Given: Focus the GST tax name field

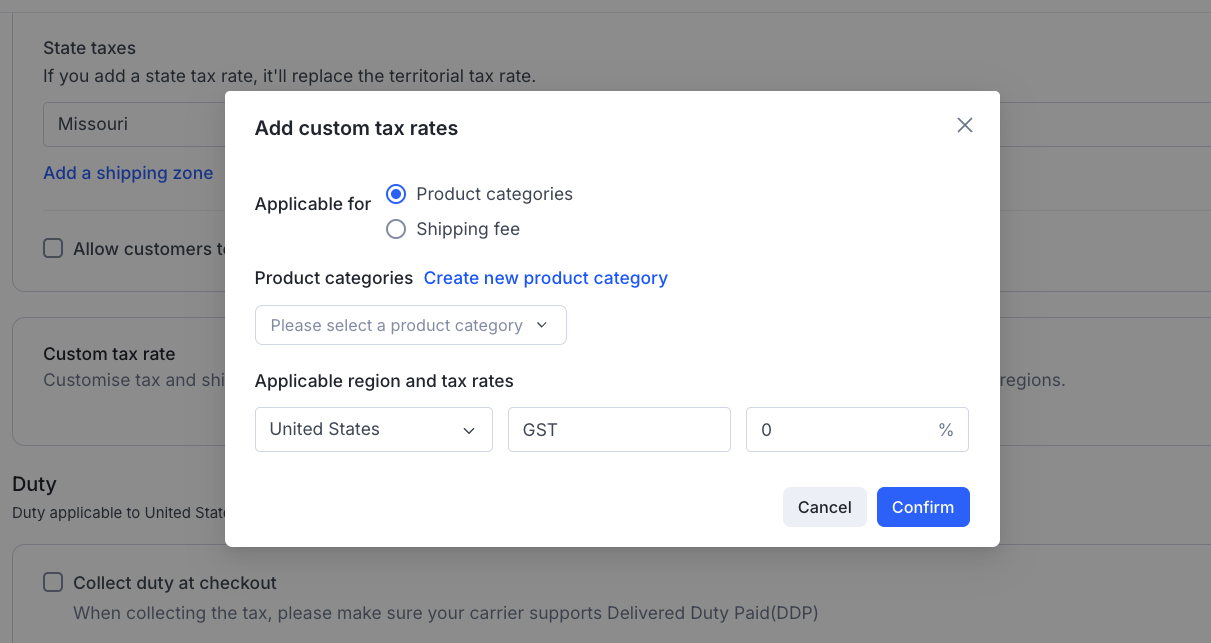Looking at the screenshot, I should [619, 429].
